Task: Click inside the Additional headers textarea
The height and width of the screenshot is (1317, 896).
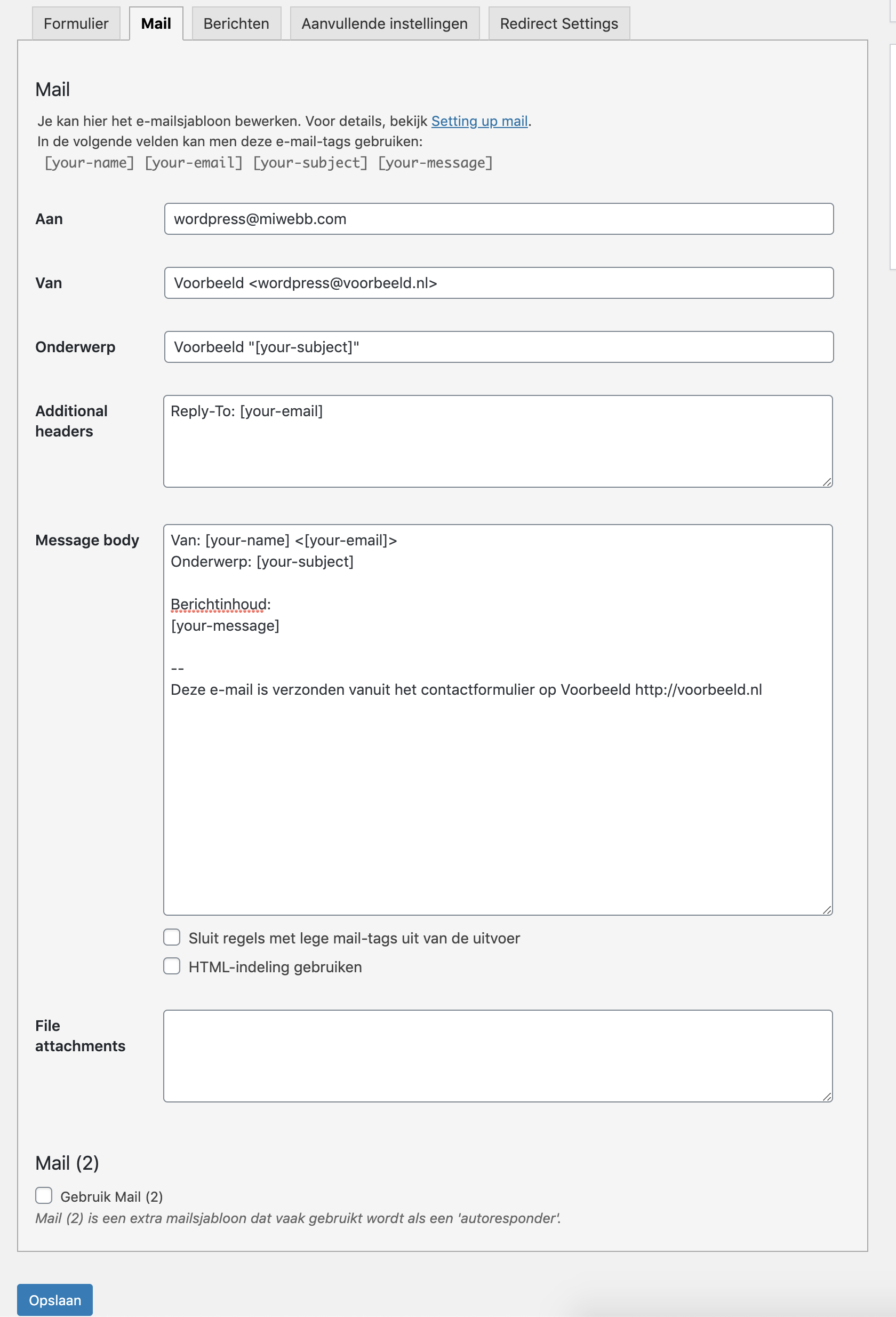Action: 498,441
